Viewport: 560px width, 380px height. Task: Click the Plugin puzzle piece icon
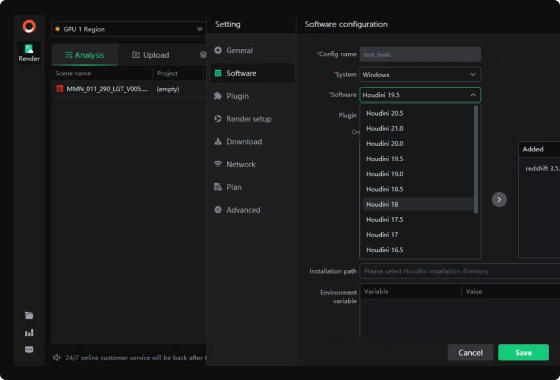tap(218, 96)
